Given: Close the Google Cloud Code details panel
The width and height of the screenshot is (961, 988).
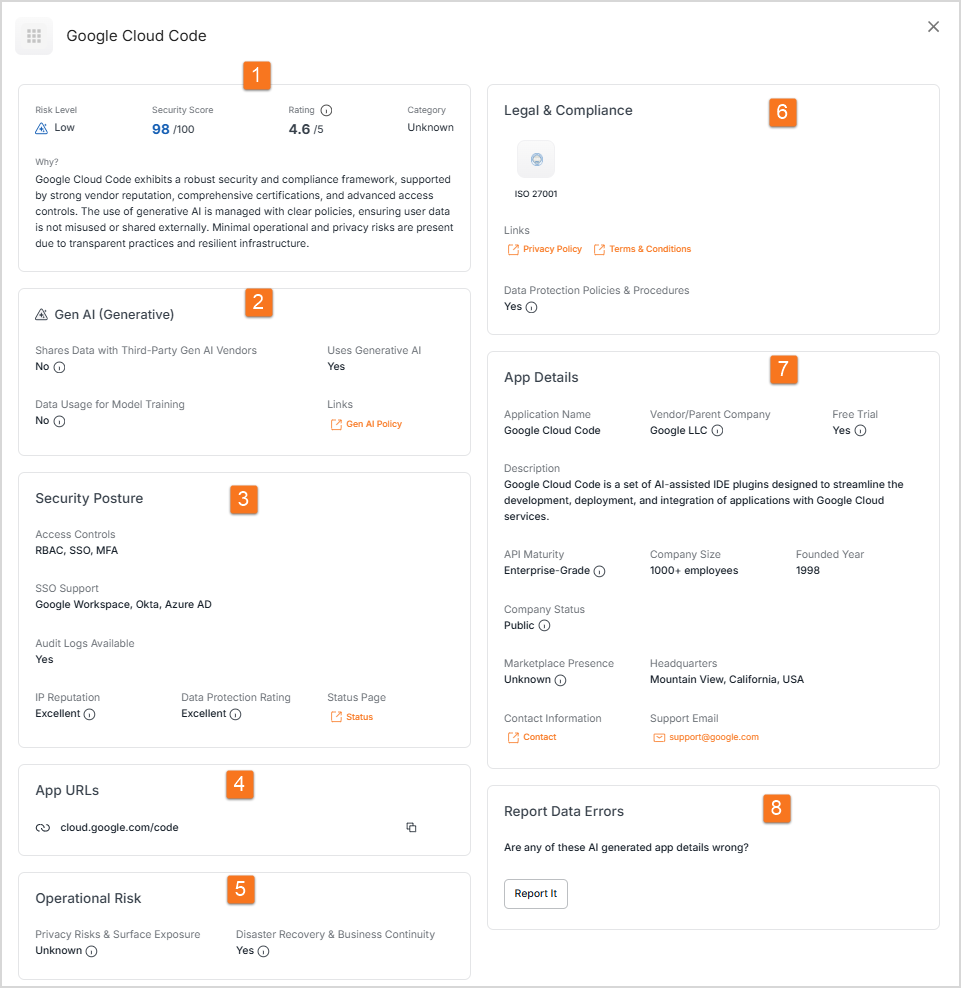Looking at the screenshot, I should (x=933, y=26).
